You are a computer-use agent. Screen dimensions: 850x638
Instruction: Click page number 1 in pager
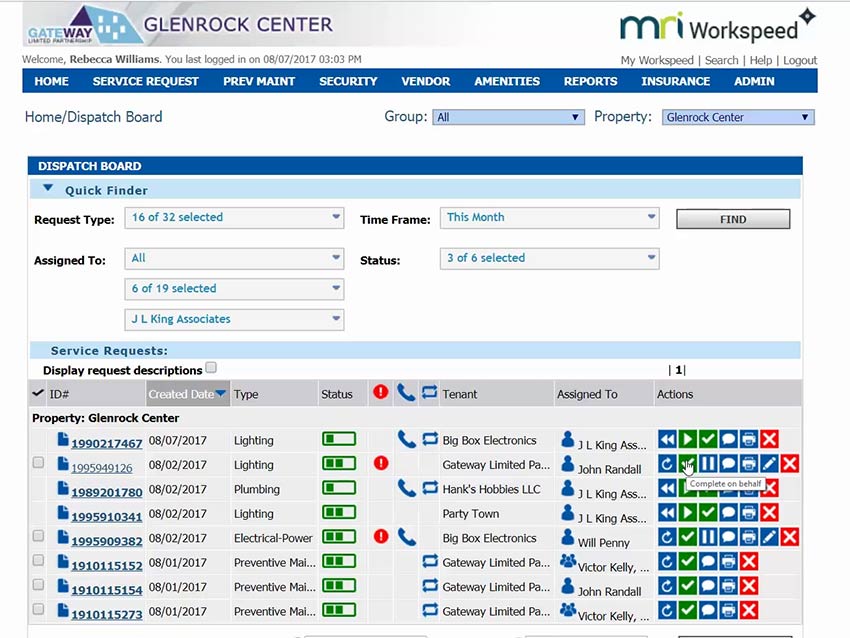tap(678, 370)
